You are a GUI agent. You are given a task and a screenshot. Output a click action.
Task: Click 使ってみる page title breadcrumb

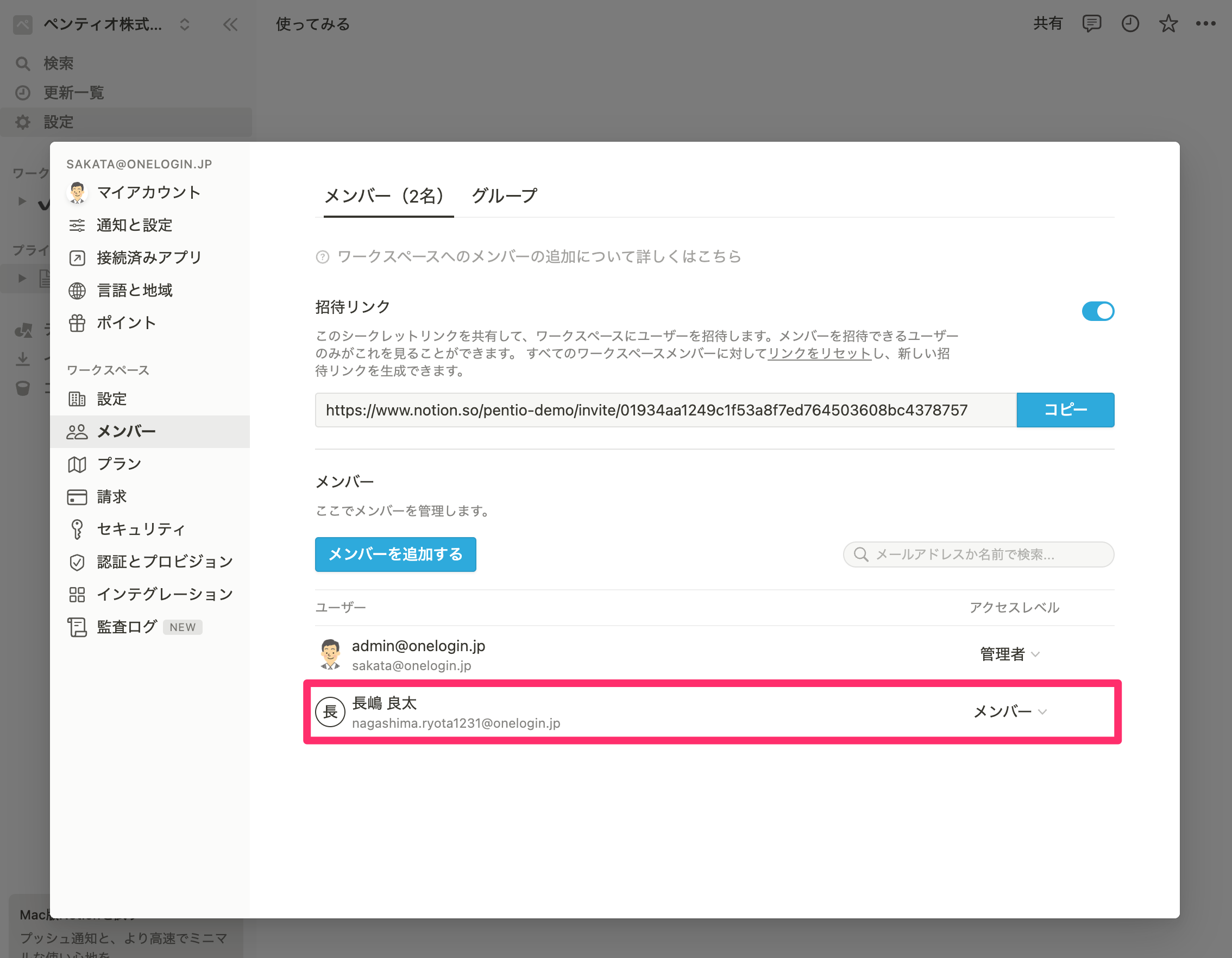pyautogui.click(x=312, y=24)
